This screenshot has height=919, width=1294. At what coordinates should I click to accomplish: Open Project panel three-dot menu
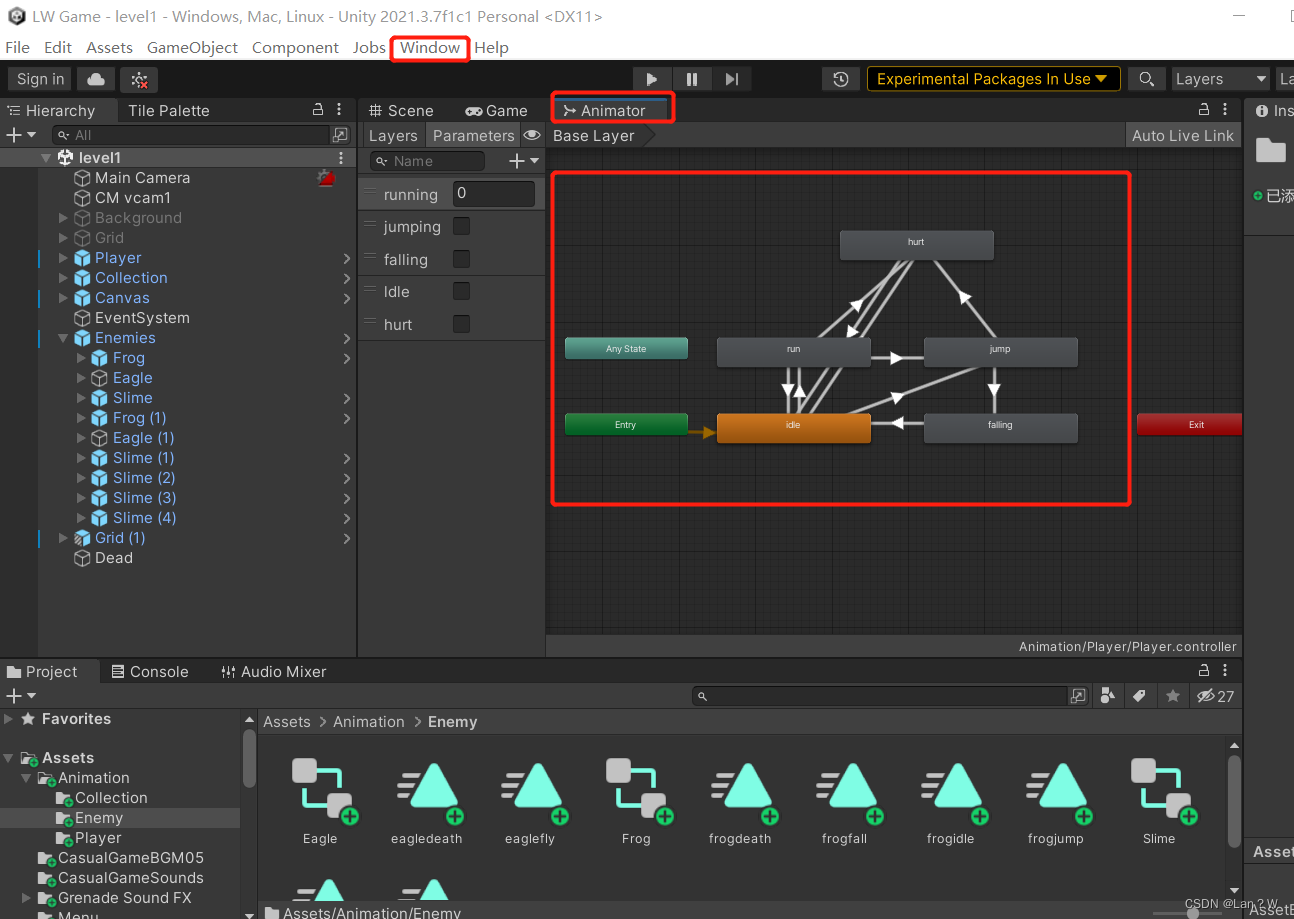point(1226,671)
